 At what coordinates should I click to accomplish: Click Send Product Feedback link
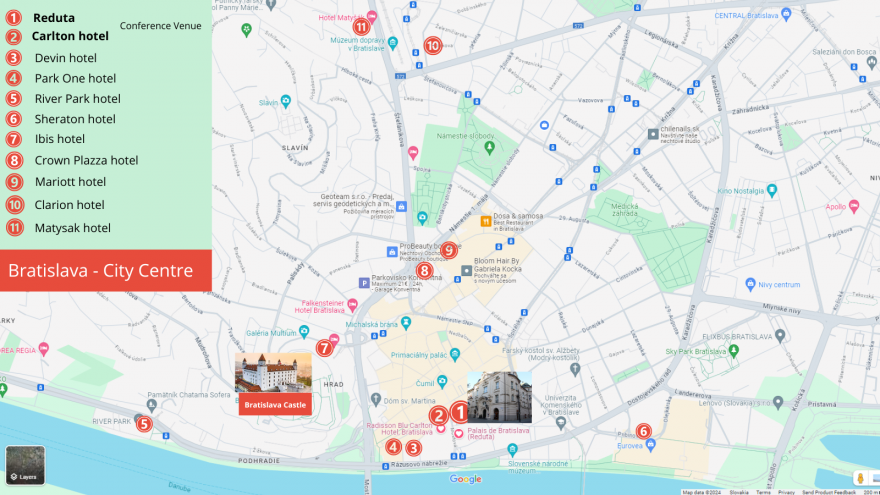[x=828, y=492]
